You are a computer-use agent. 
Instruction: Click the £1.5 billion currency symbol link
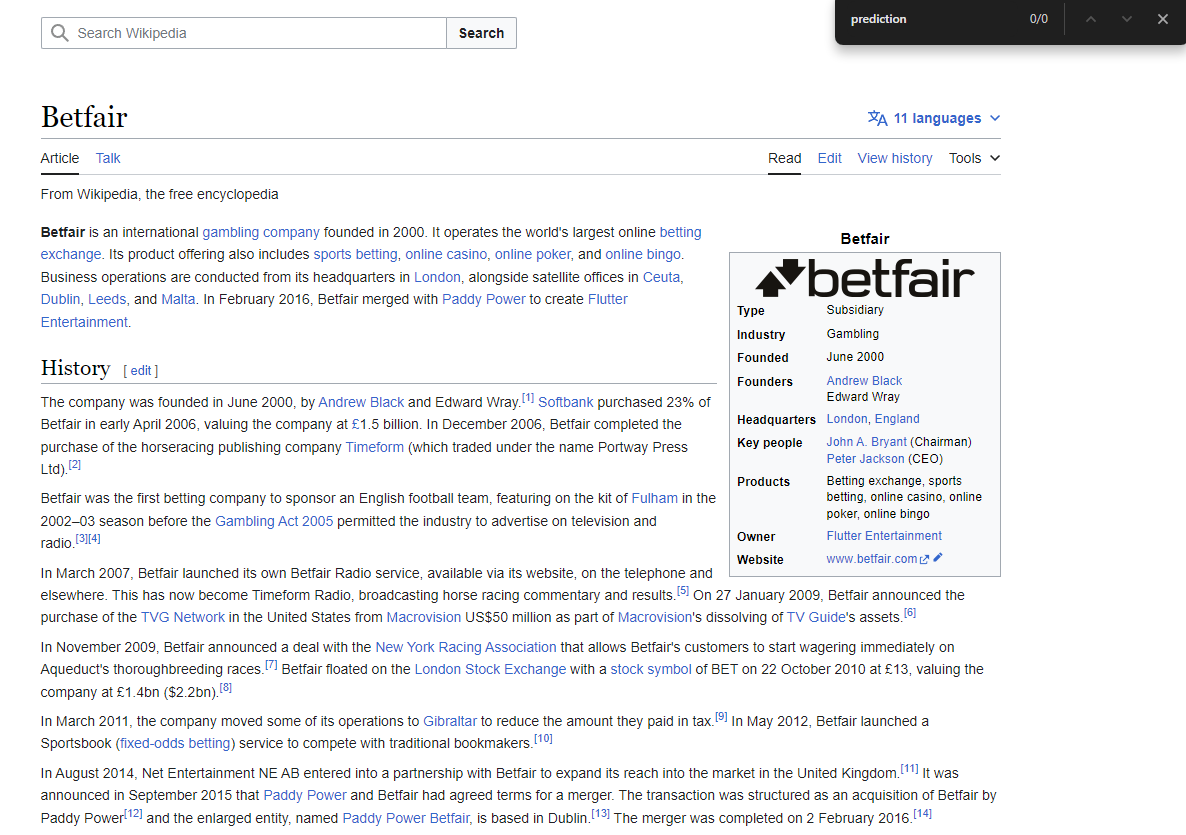[355, 424]
